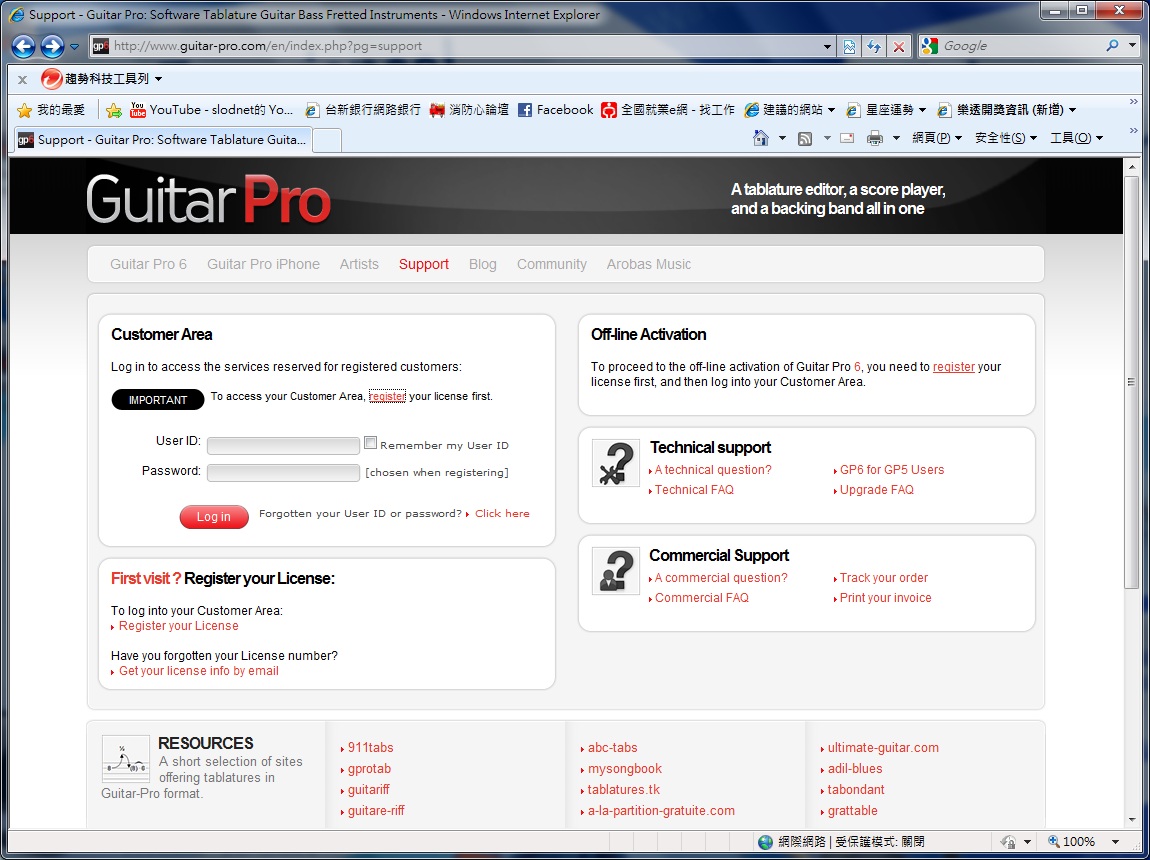
Task: Click the browser Forward arrow button
Action: 52,46
